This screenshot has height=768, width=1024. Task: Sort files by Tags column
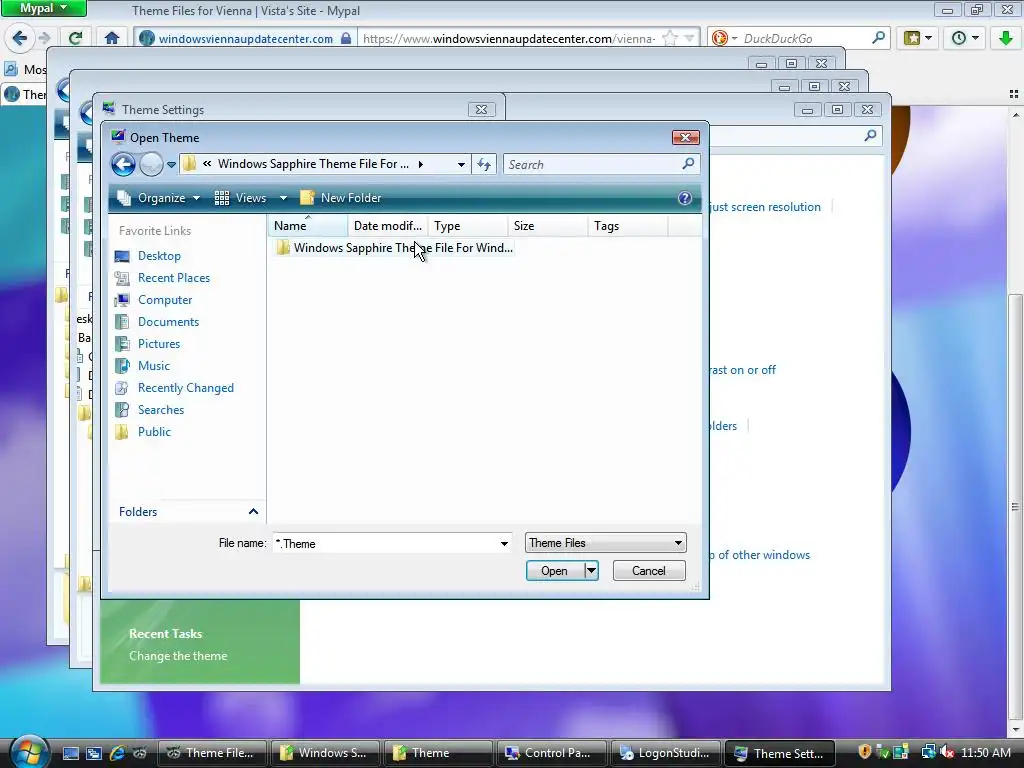tap(628, 226)
